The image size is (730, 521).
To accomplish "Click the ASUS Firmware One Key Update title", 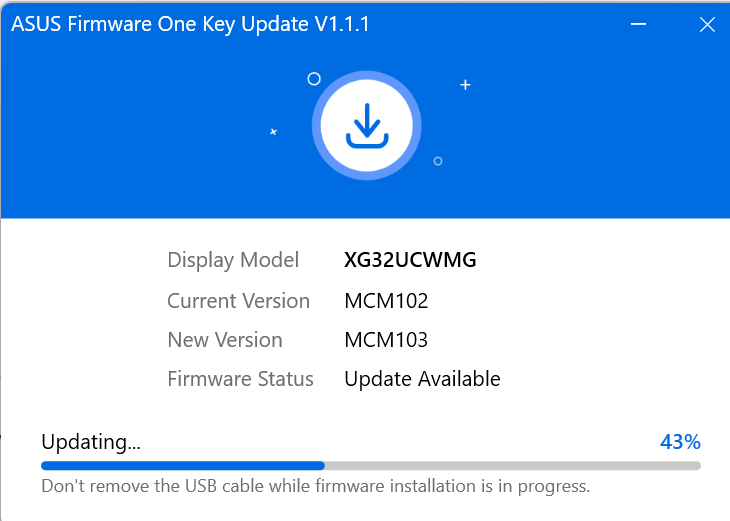I will pos(190,25).
